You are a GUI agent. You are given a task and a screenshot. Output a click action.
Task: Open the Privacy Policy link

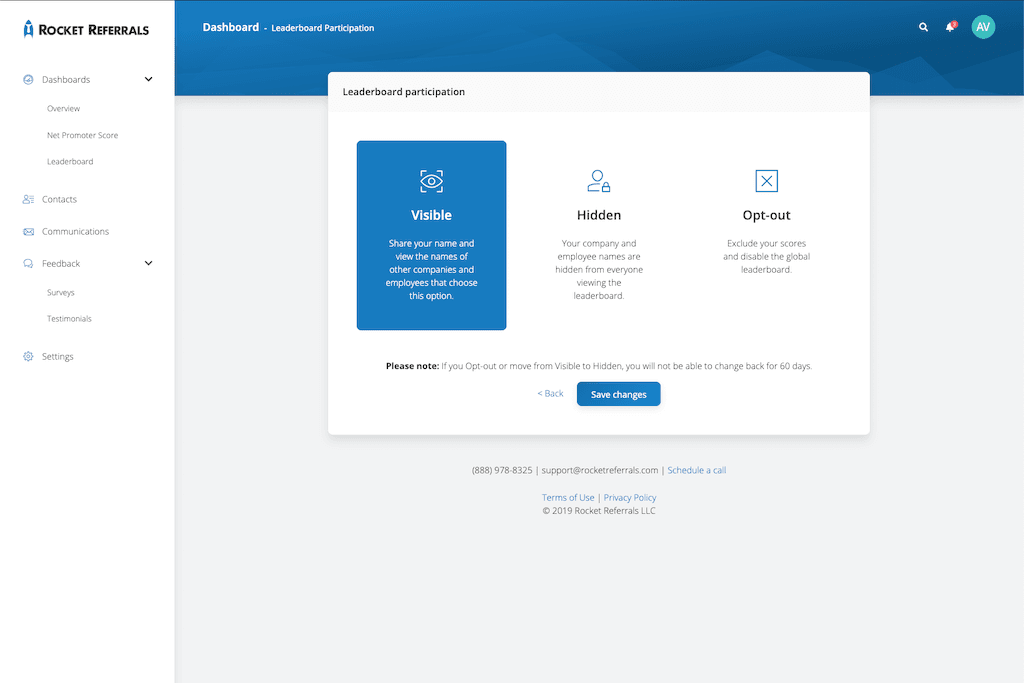(x=630, y=498)
